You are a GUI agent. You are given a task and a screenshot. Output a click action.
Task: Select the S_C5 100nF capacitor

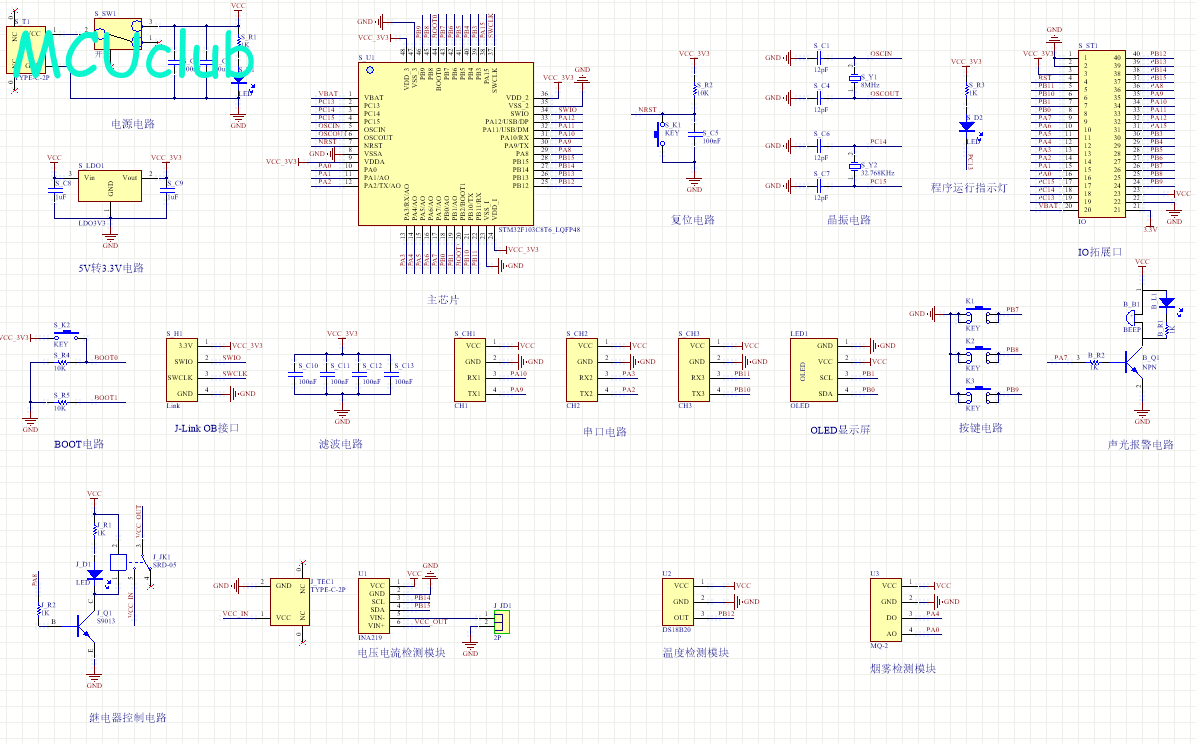(x=695, y=134)
